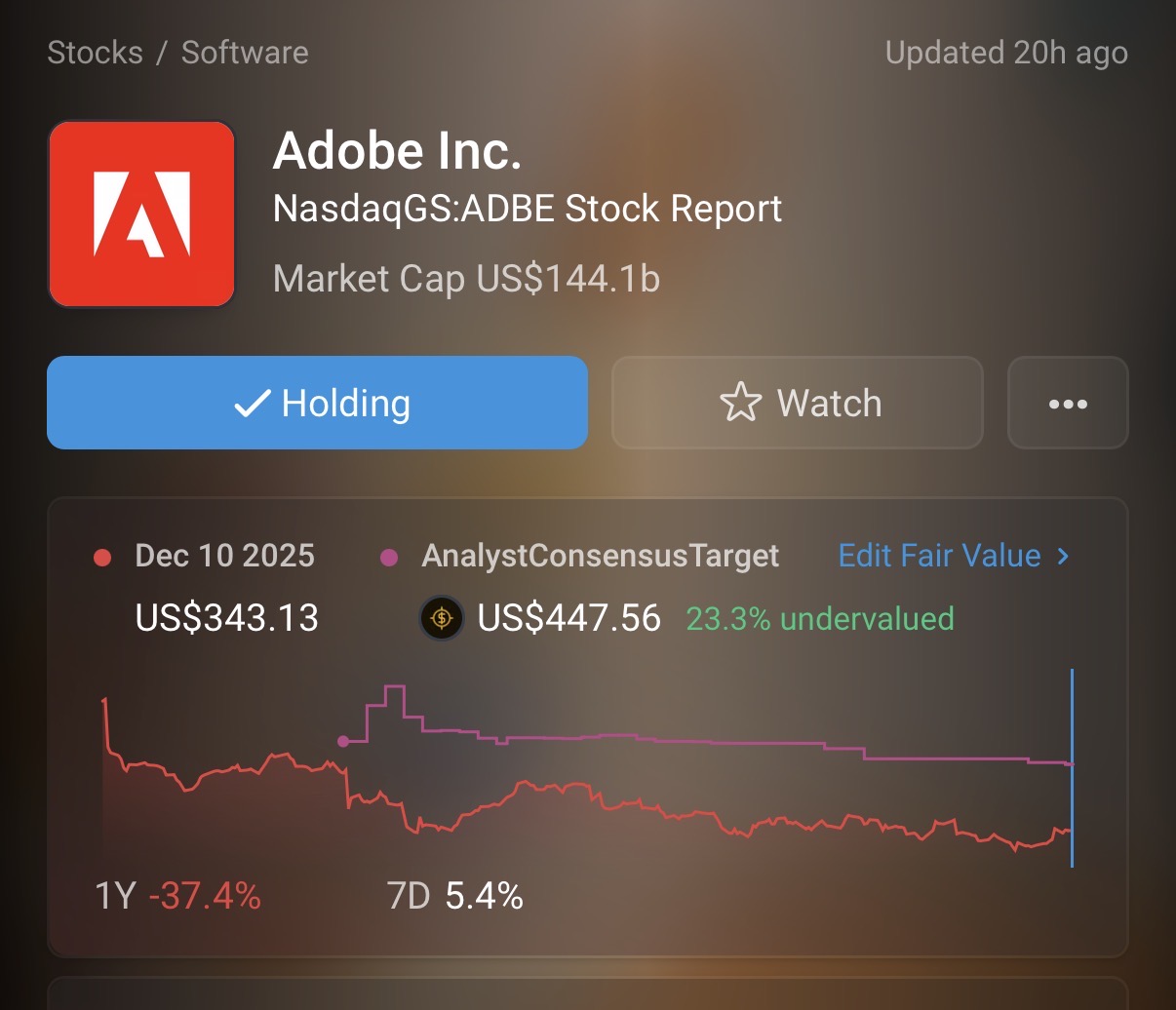Click the checkmark icon on Holding
This screenshot has height=1010, width=1176.
(252, 403)
